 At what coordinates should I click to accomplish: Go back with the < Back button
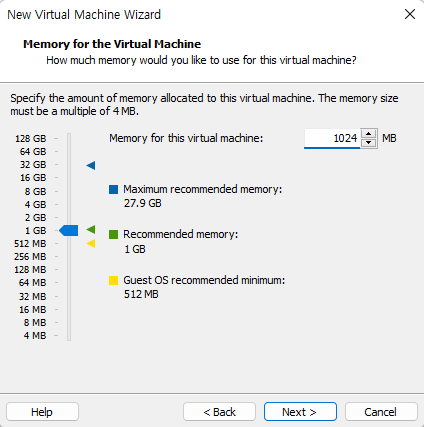tap(219, 412)
